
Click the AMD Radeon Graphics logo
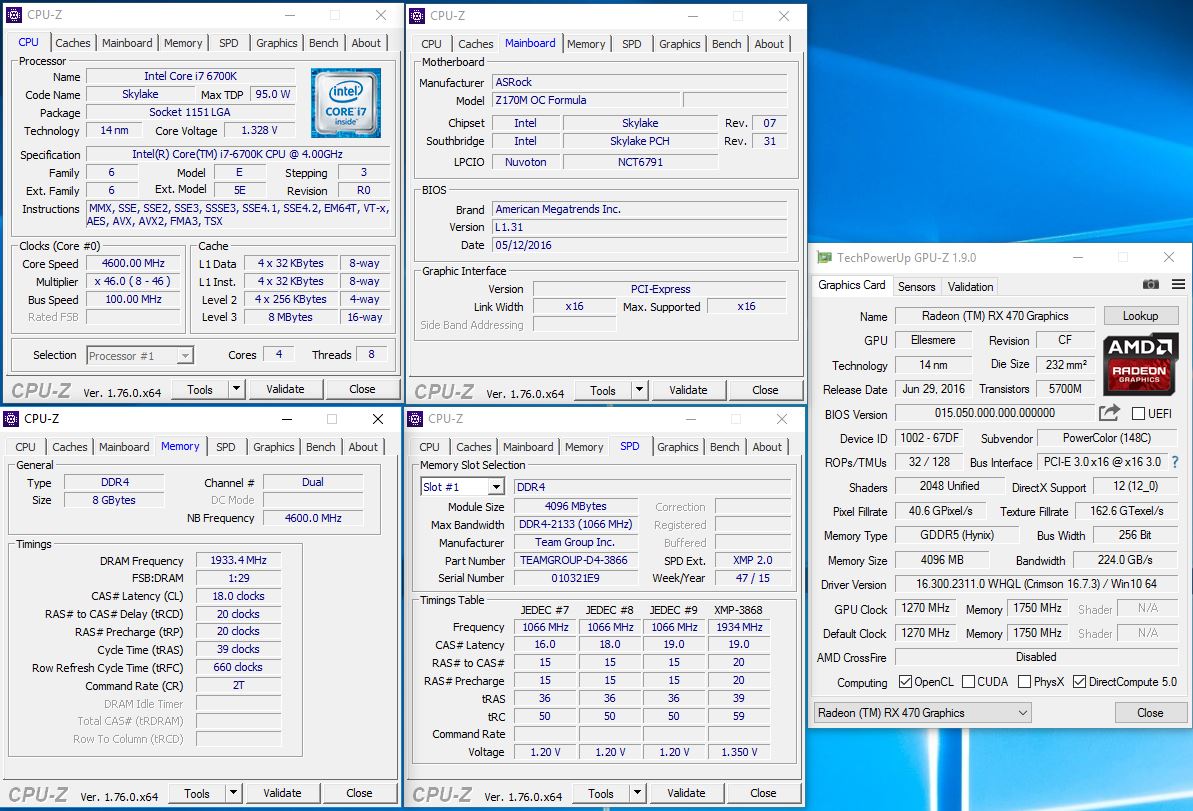point(1141,363)
